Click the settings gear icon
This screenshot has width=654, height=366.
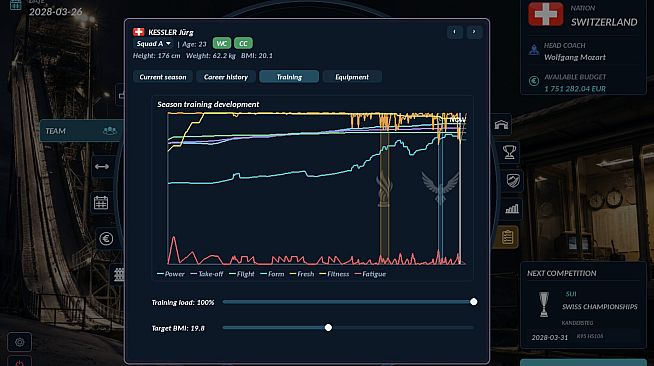pyautogui.click(x=20, y=343)
